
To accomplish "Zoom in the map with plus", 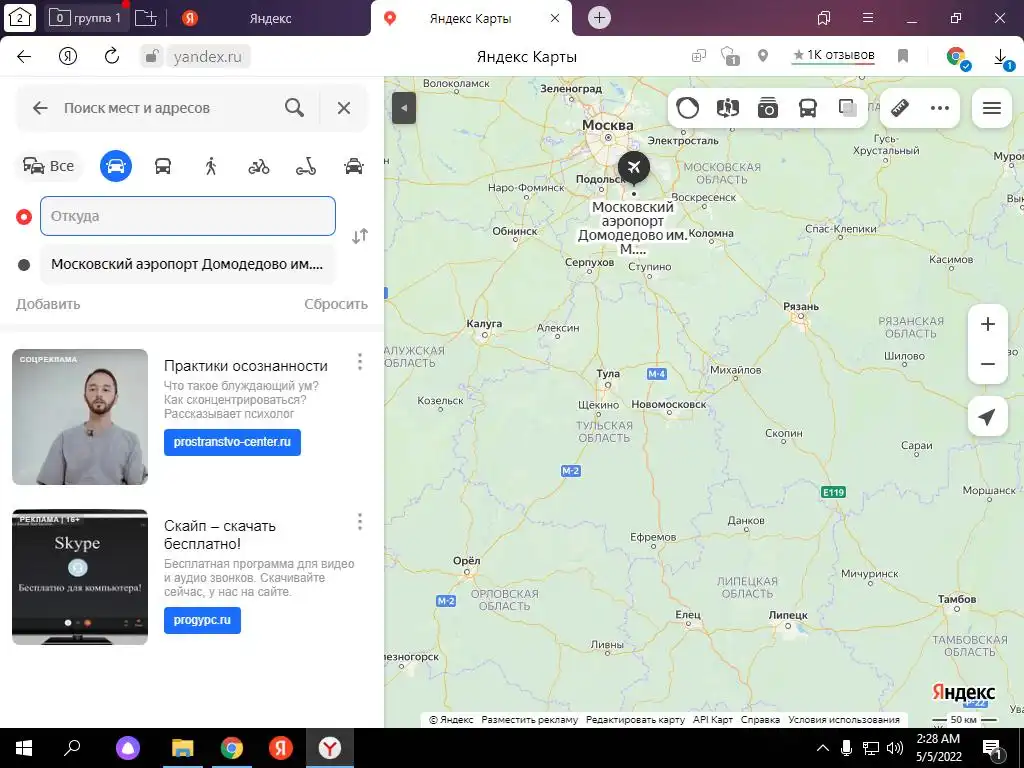I will tap(988, 324).
